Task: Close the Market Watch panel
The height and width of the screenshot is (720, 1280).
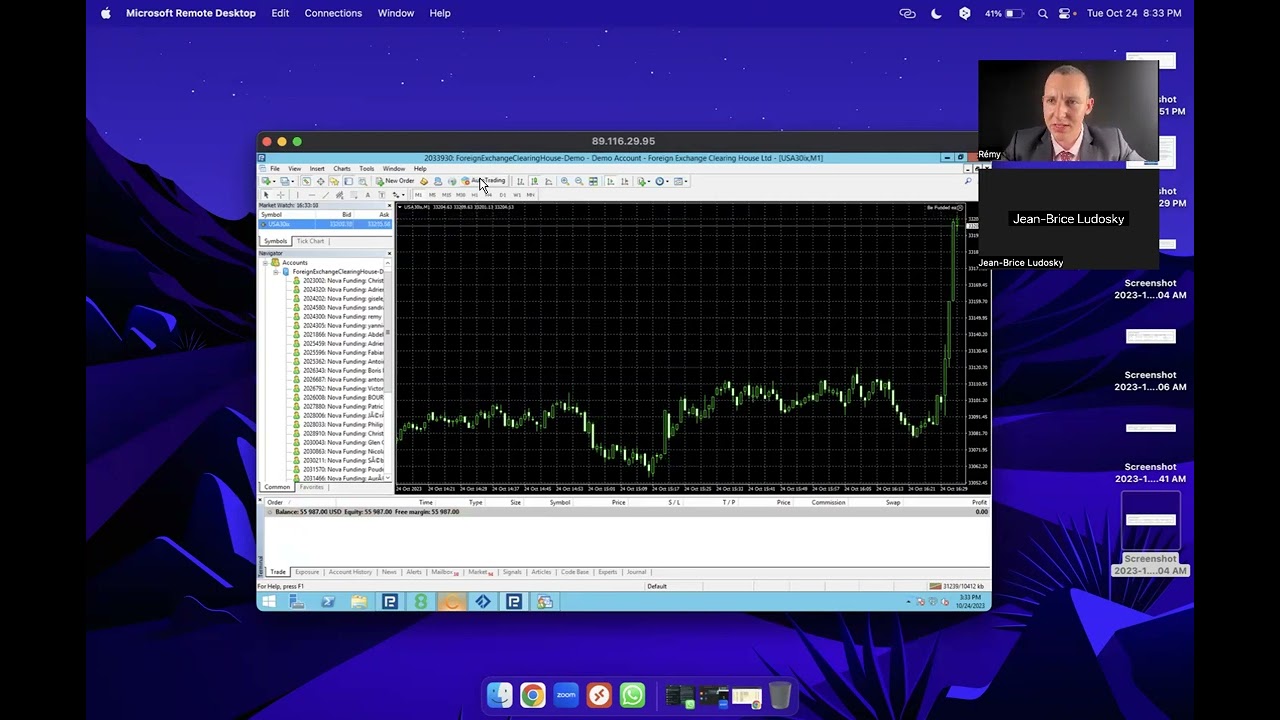Action: tap(389, 205)
